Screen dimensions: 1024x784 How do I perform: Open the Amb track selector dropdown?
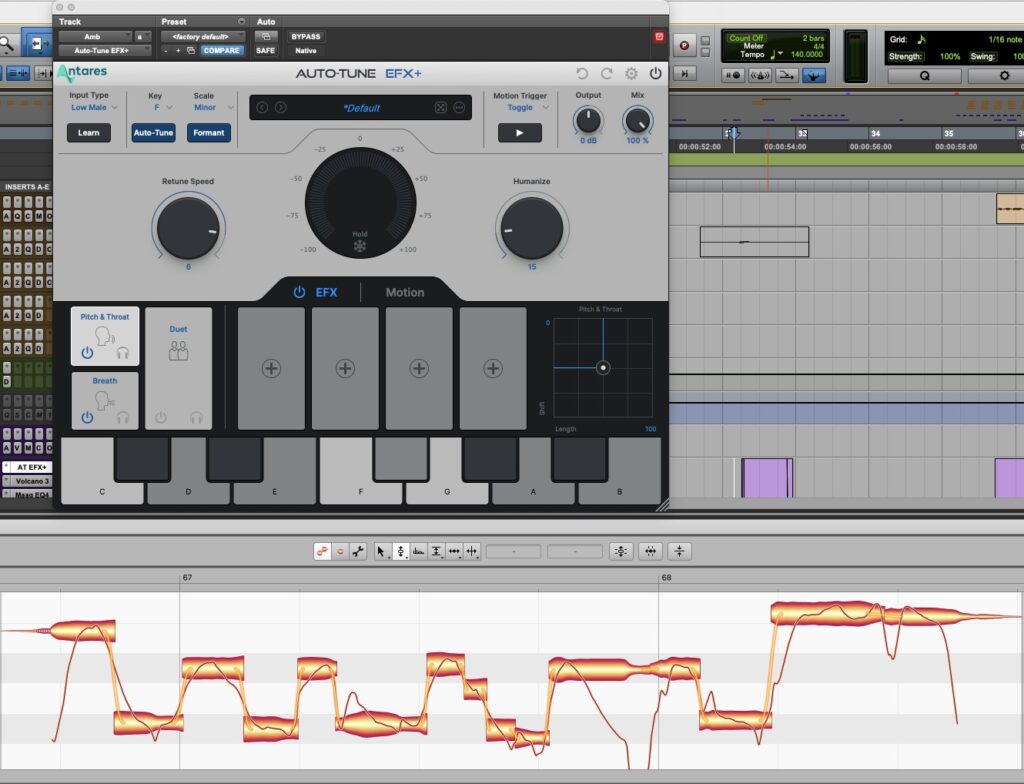(95, 37)
